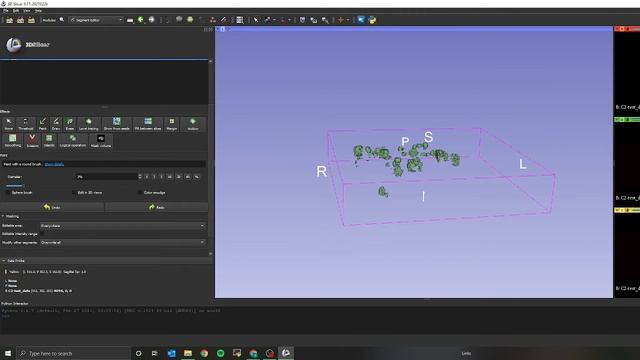Image resolution: width=640 pixels, height=360 pixels.
Task: Select the Fill between slices effect
Action: coord(148,124)
